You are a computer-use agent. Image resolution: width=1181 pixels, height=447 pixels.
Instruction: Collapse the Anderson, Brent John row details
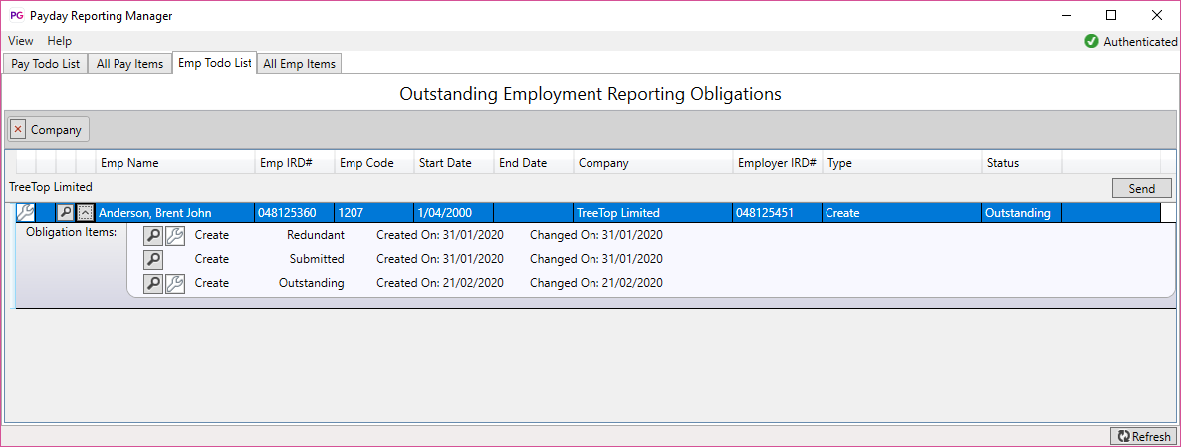(x=86, y=213)
